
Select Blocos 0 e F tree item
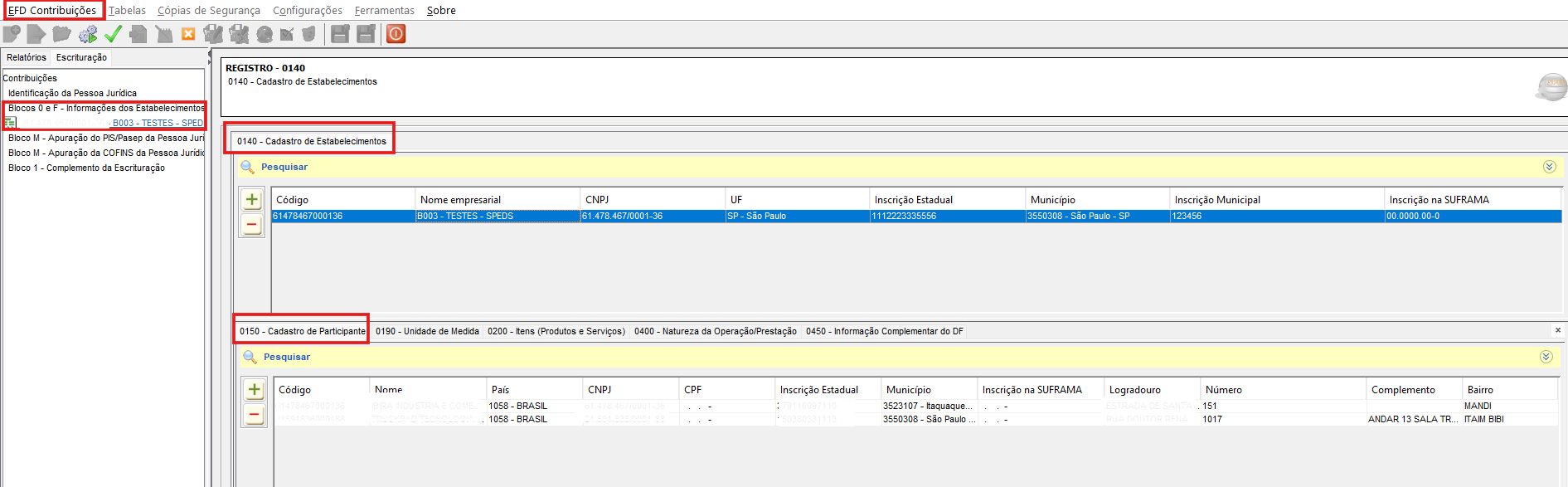106,108
